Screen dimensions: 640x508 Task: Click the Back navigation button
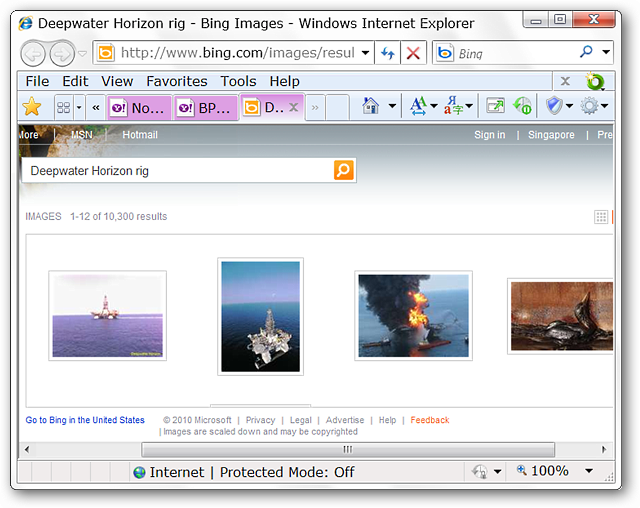tap(33, 53)
